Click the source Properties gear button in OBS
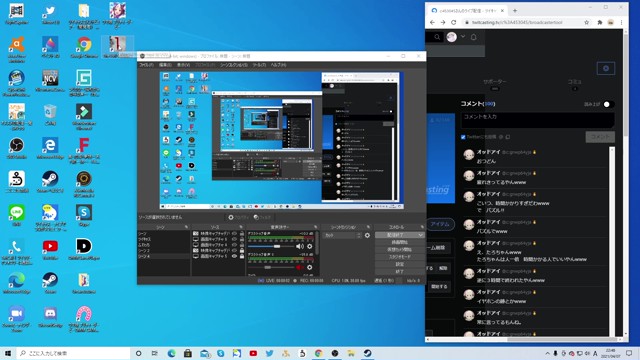The image size is (640, 360). pos(238,218)
